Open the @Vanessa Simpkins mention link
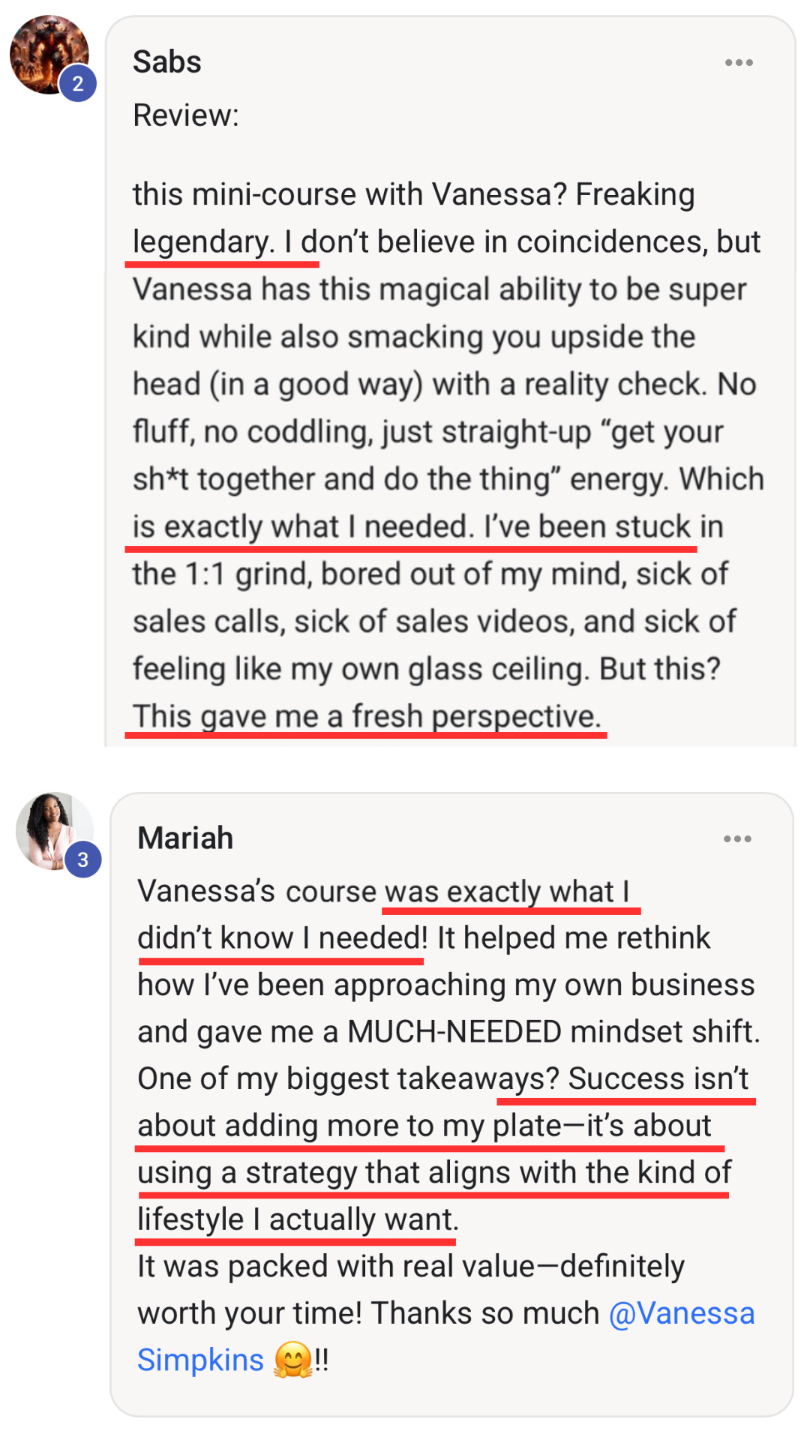The width and height of the screenshot is (810, 1440). tap(680, 1313)
